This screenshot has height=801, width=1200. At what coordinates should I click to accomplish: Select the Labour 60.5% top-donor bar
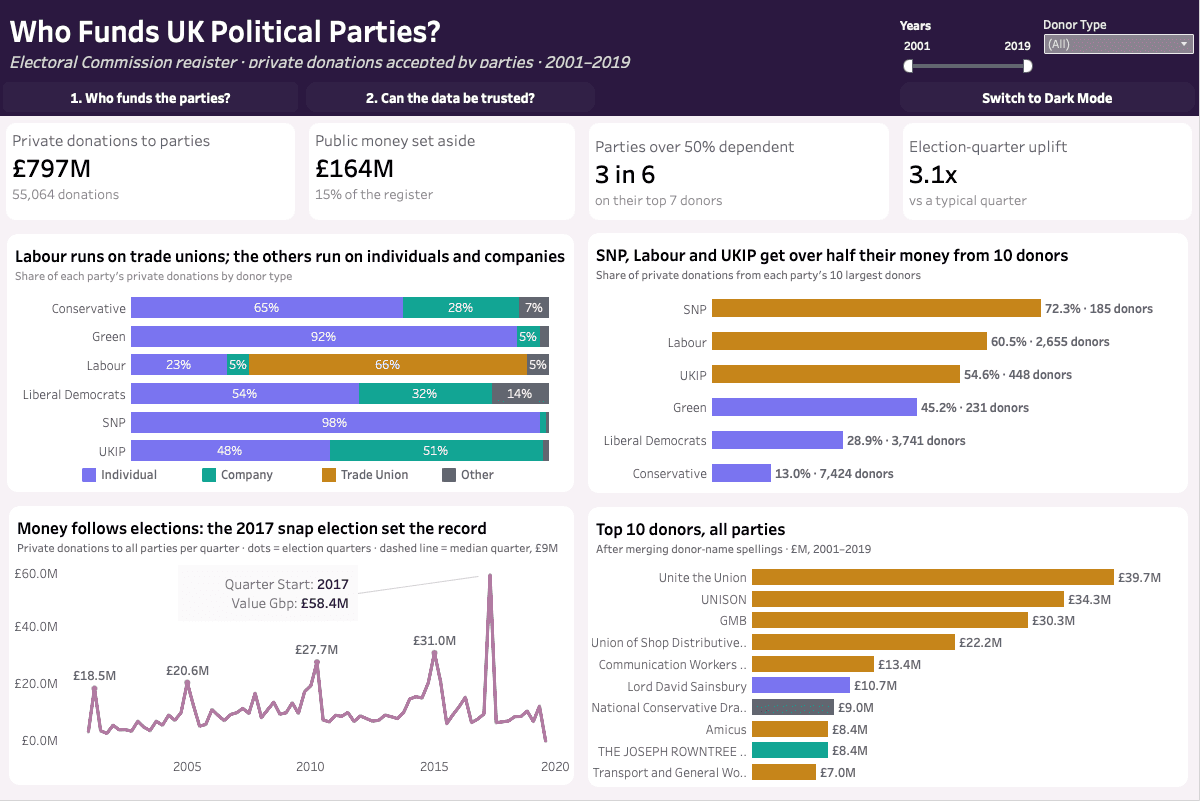(849, 342)
